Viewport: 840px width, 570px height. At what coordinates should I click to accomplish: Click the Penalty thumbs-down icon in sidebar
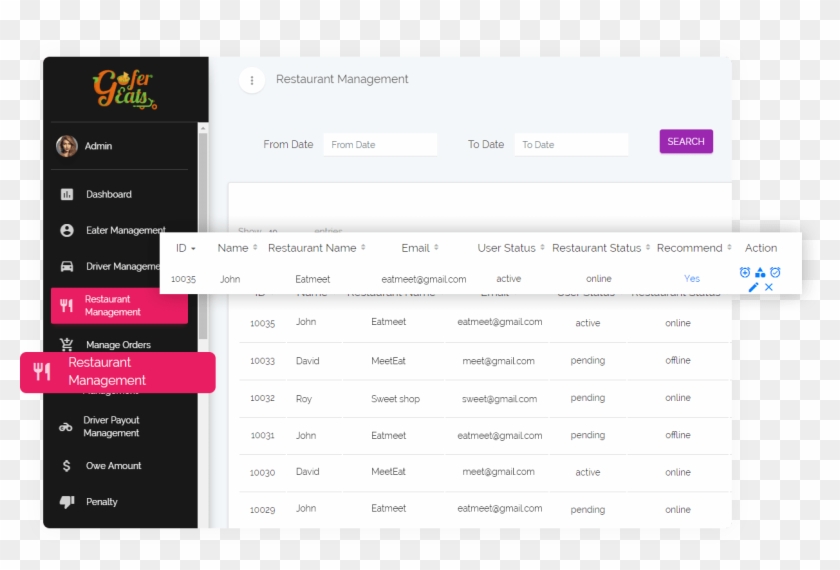click(67, 502)
